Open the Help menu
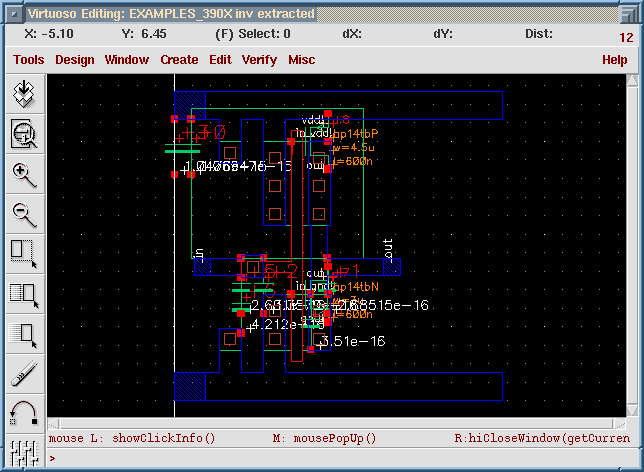 click(x=614, y=60)
